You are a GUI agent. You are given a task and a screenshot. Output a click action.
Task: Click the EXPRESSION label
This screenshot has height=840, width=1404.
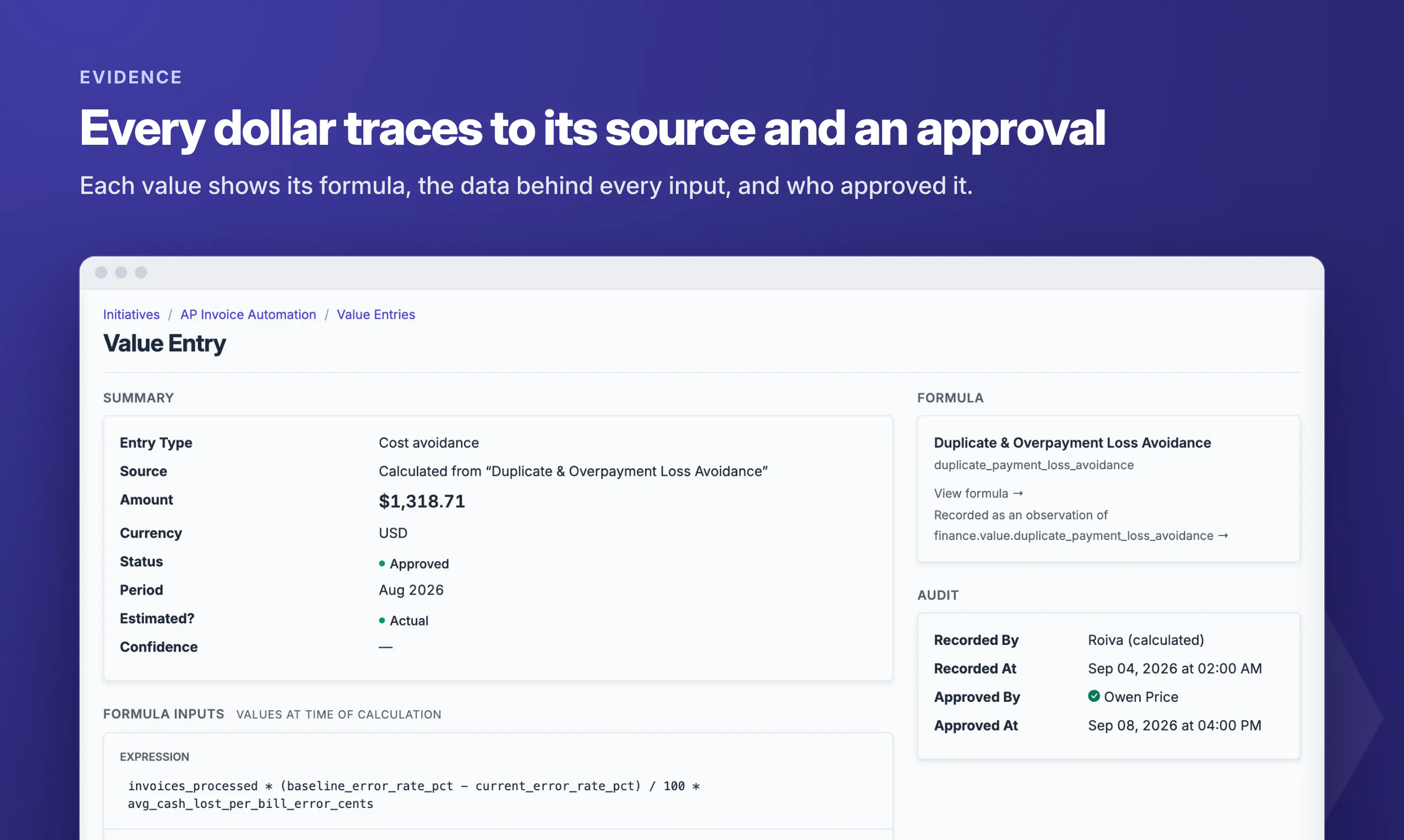(155, 757)
